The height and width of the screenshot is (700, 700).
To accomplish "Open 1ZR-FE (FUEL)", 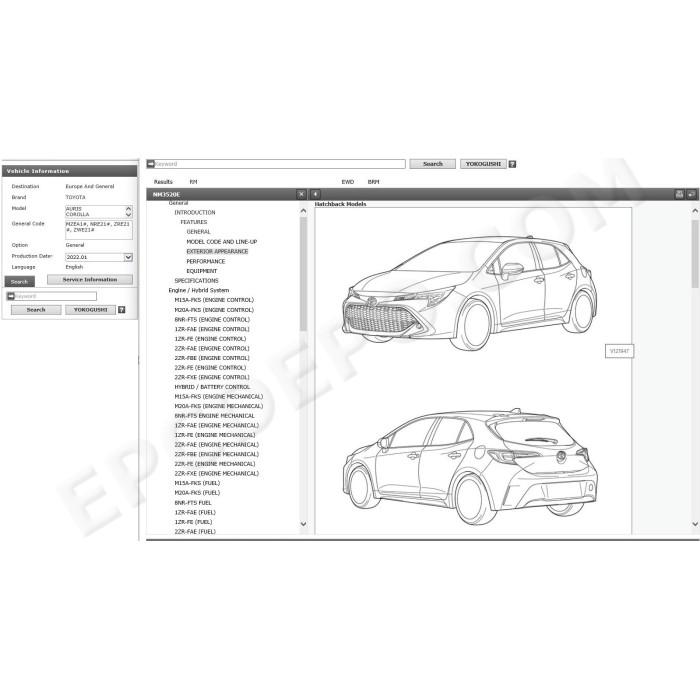I will [x=193, y=522].
